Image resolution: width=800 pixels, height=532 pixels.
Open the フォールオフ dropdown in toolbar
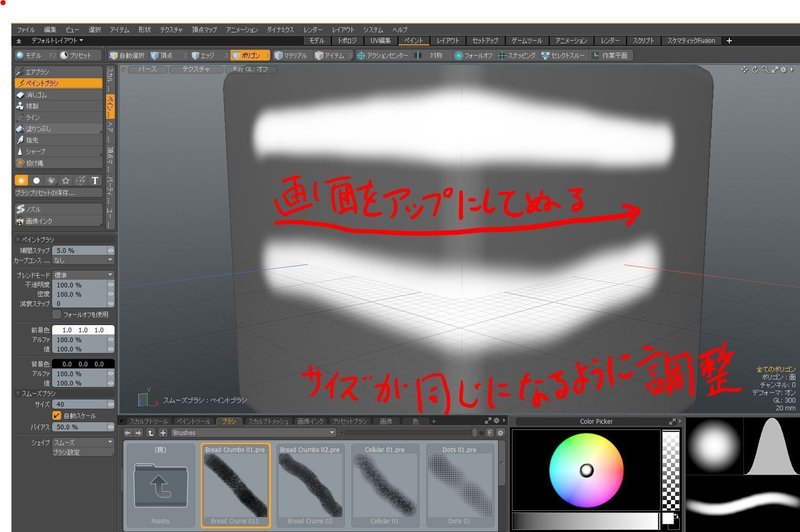click(x=474, y=55)
